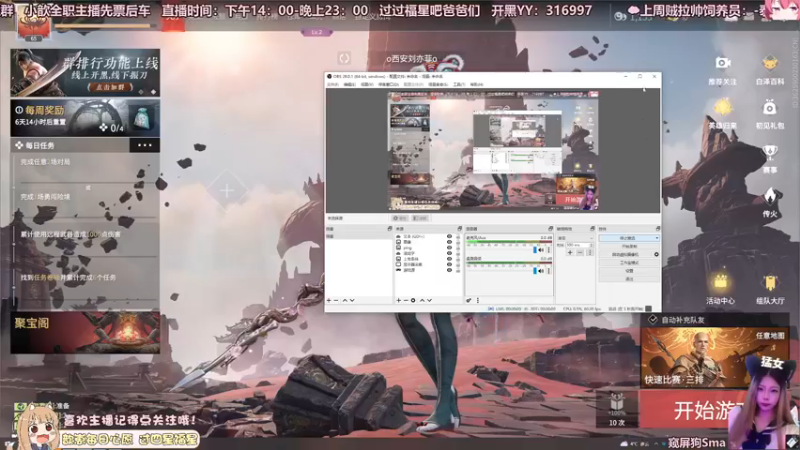800x450 pixels.
Task: Mute 麦克风/Aux speaker icon in mixer
Action: [541, 250]
